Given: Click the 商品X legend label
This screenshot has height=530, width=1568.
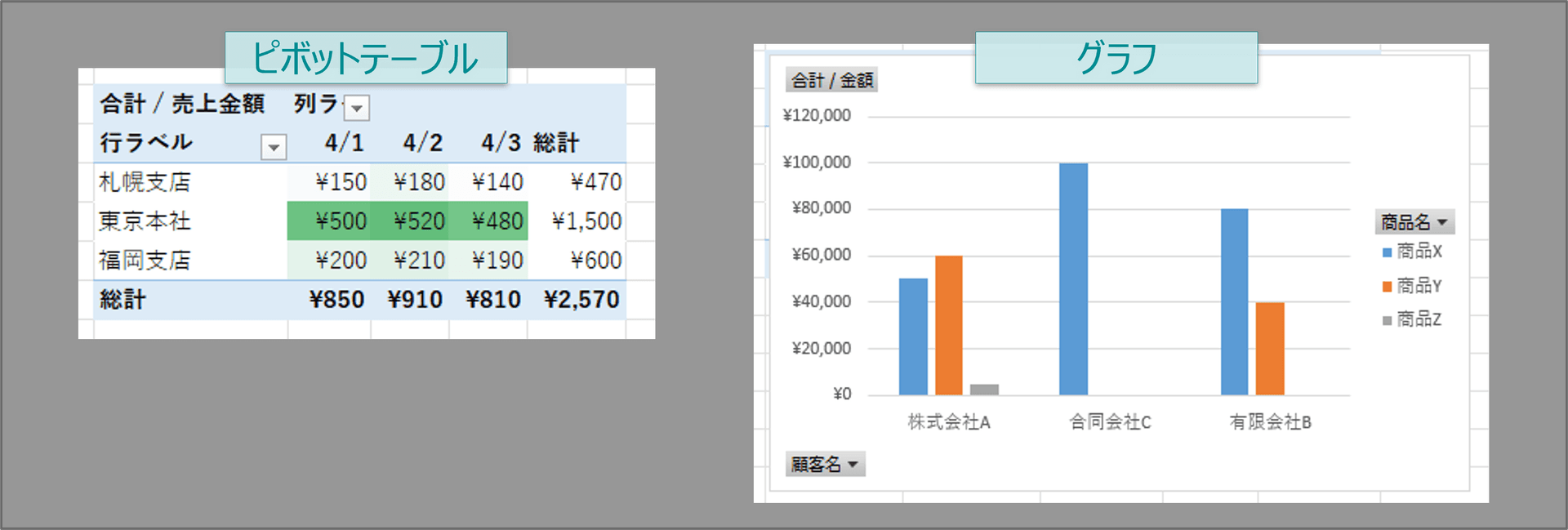Looking at the screenshot, I should point(1419,252).
